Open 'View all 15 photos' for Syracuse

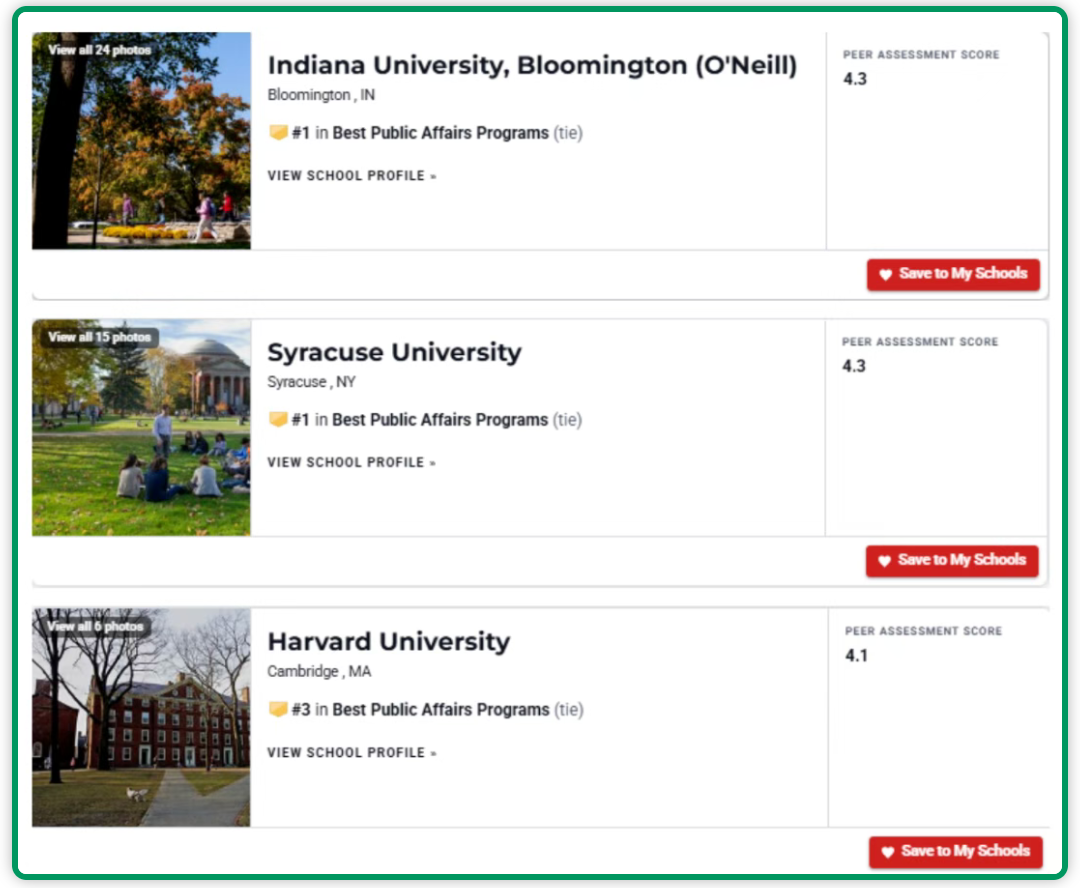click(99, 337)
